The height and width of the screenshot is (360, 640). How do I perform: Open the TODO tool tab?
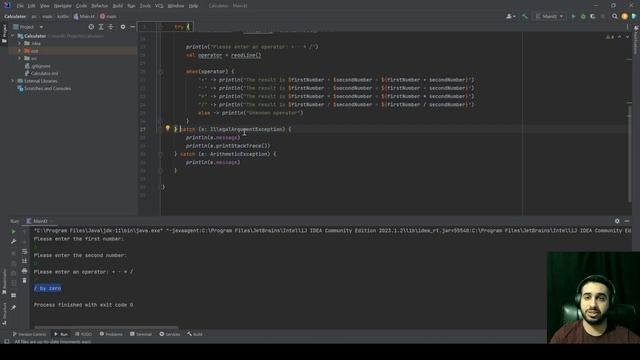coord(83,334)
